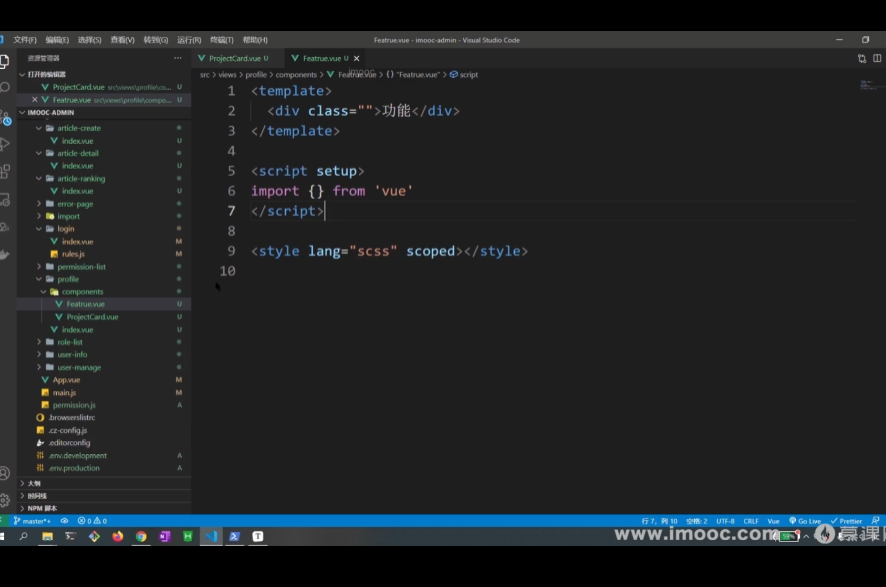This screenshot has height=587, width=886.
Task: Open the Explorer view in the activity bar
Action: [5, 61]
